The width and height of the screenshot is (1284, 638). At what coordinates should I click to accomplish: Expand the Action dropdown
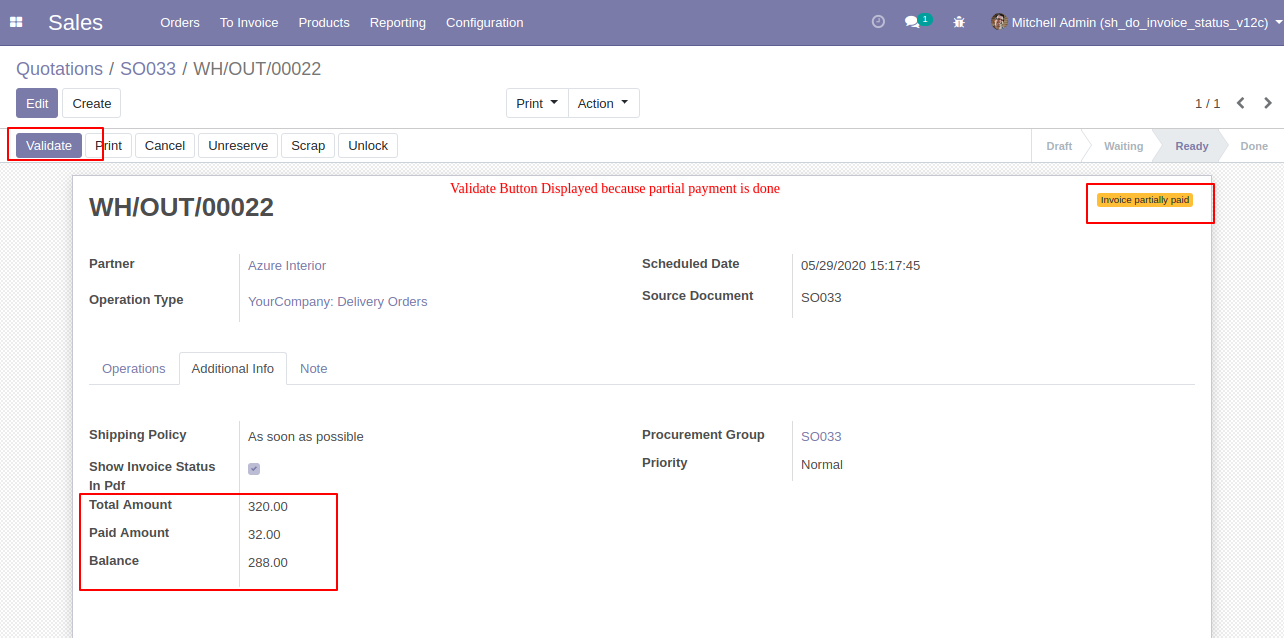pyautogui.click(x=603, y=103)
